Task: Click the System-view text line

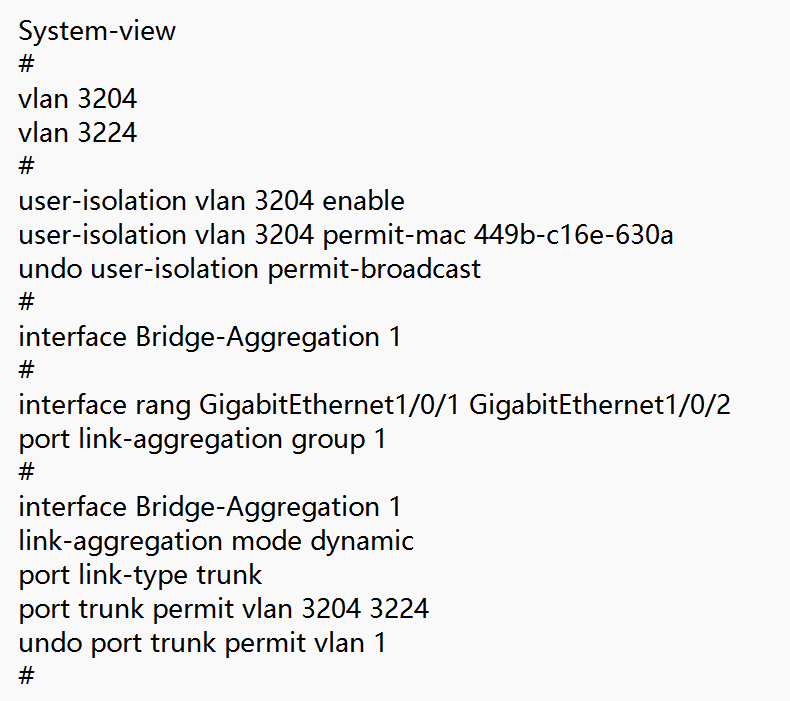Action: pyautogui.click(x=97, y=31)
